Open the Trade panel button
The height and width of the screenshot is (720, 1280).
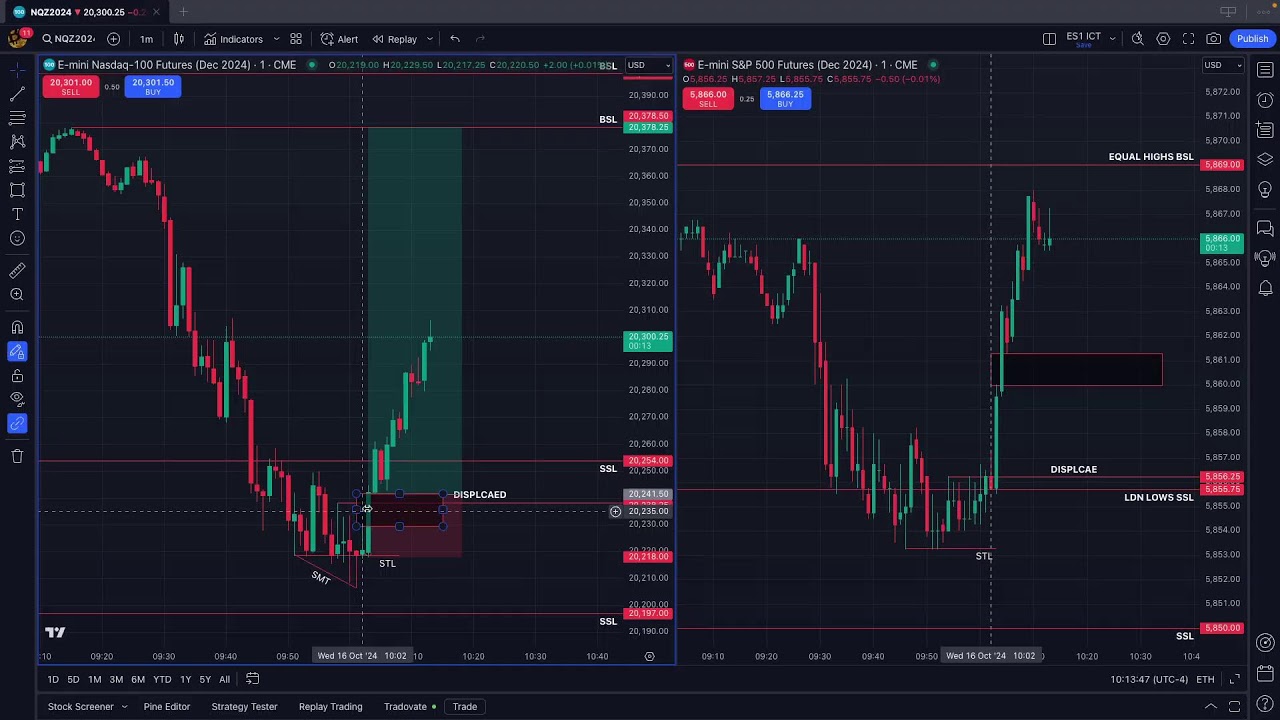coord(465,706)
